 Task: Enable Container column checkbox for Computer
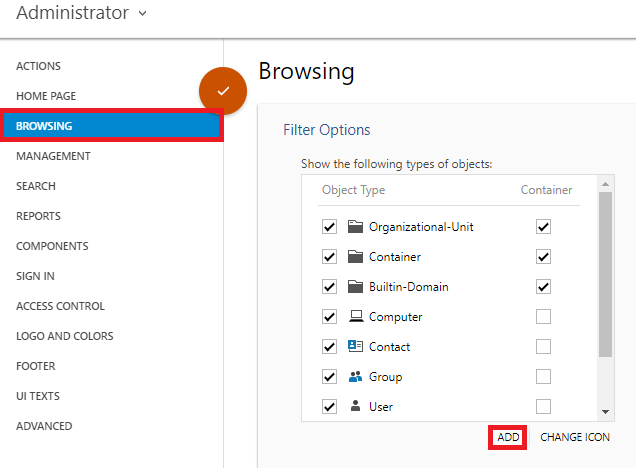pos(543,316)
